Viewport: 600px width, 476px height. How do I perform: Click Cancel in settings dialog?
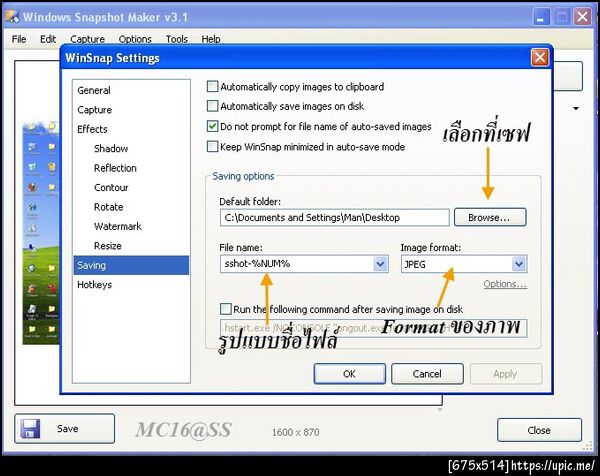pos(427,373)
